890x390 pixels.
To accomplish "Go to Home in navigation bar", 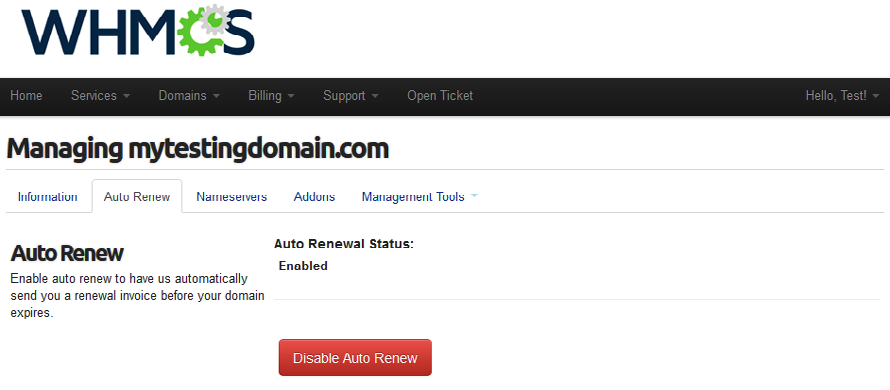I will [26, 96].
